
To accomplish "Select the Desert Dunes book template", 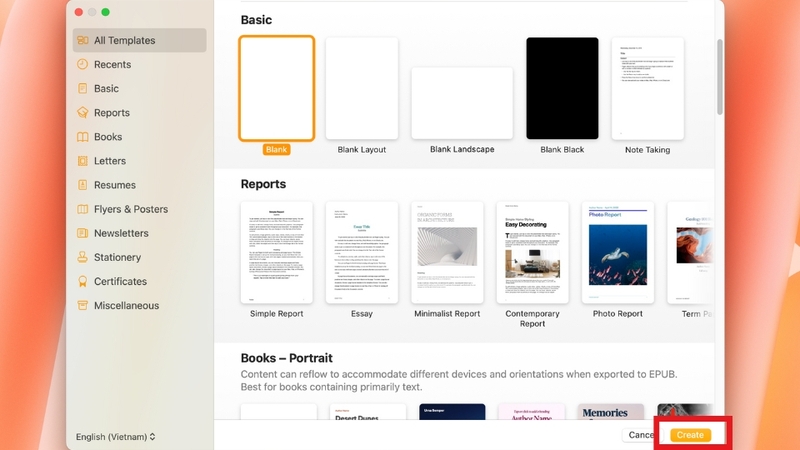I will click(368, 412).
